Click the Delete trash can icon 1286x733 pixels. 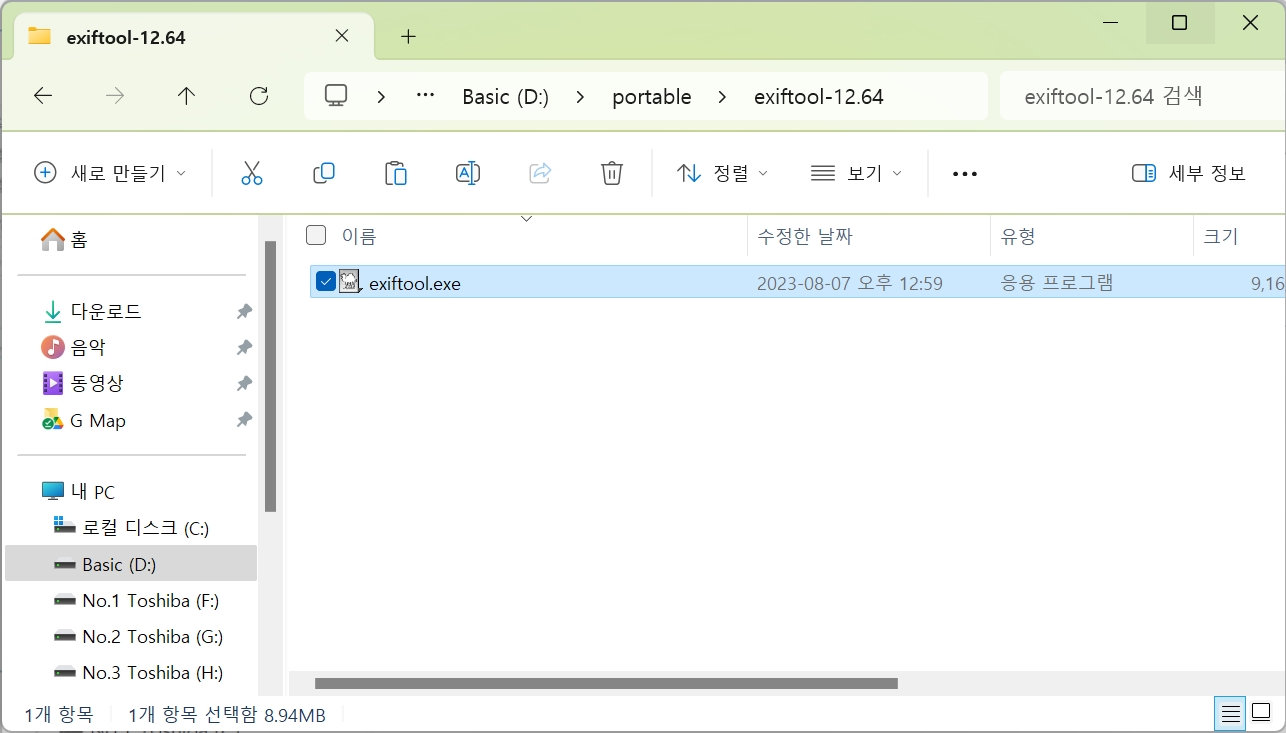612,173
